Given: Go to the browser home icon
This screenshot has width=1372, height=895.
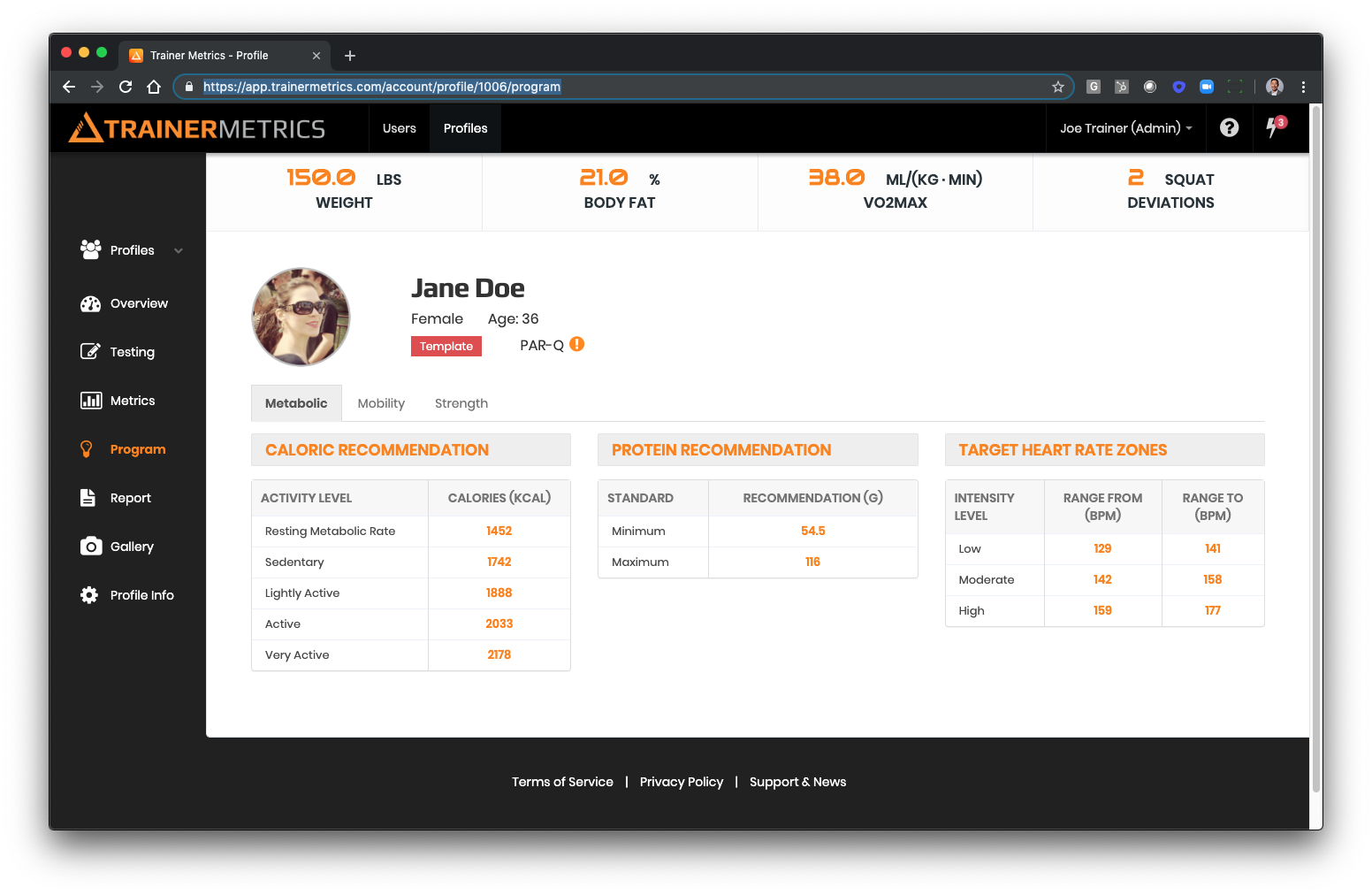Looking at the screenshot, I should coord(154,87).
